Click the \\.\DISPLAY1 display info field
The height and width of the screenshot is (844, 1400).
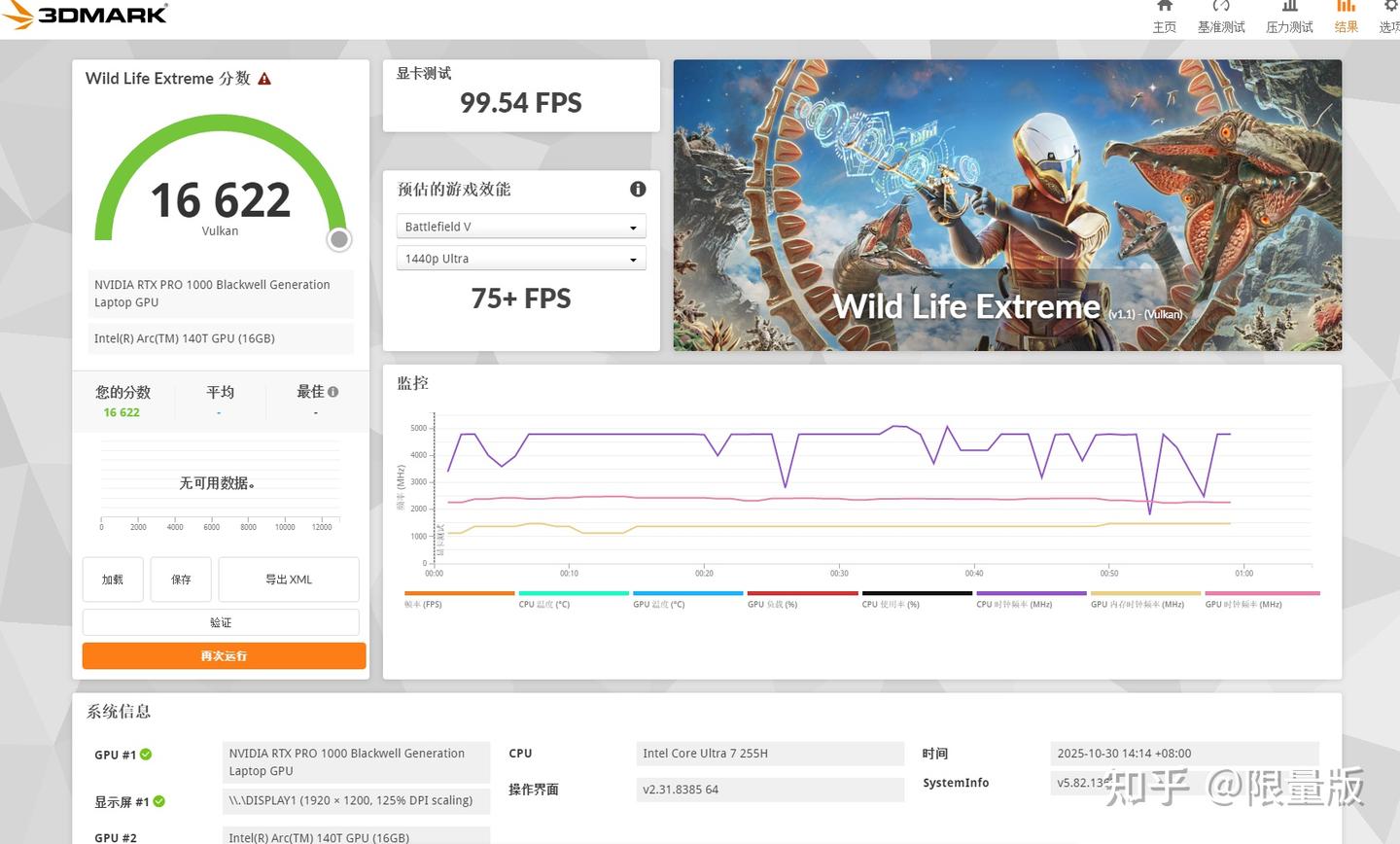(x=356, y=800)
